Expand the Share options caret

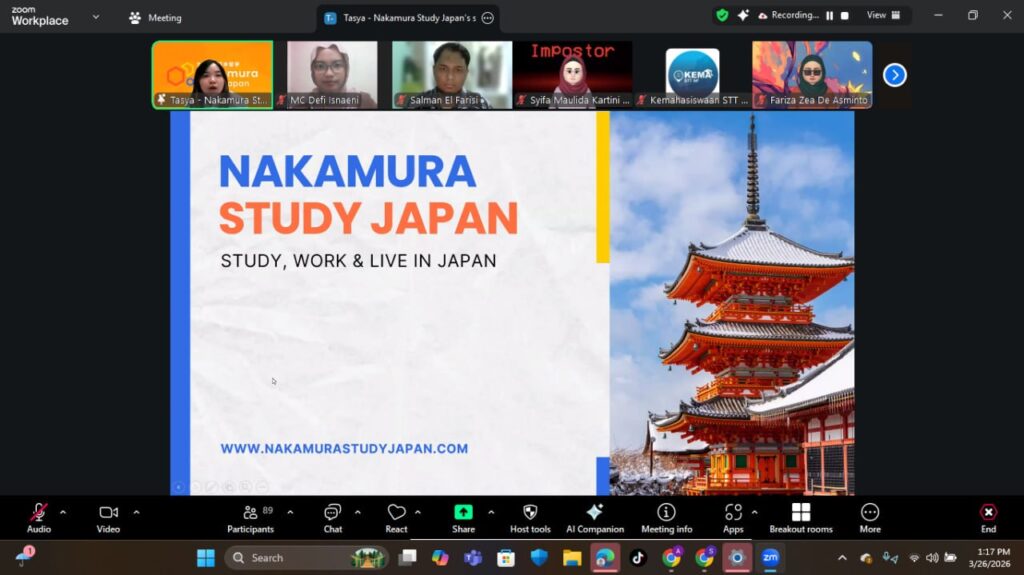pyautogui.click(x=491, y=513)
